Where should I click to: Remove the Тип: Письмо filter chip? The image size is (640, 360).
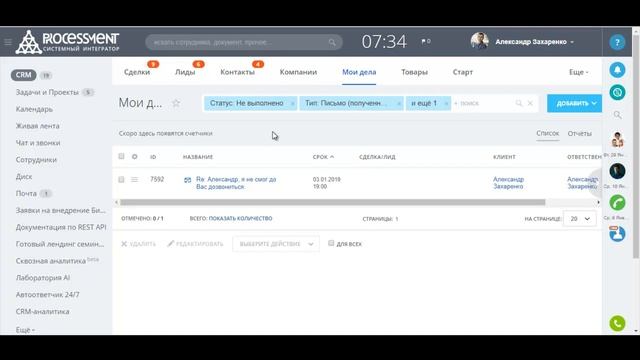(x=399, y=104)
